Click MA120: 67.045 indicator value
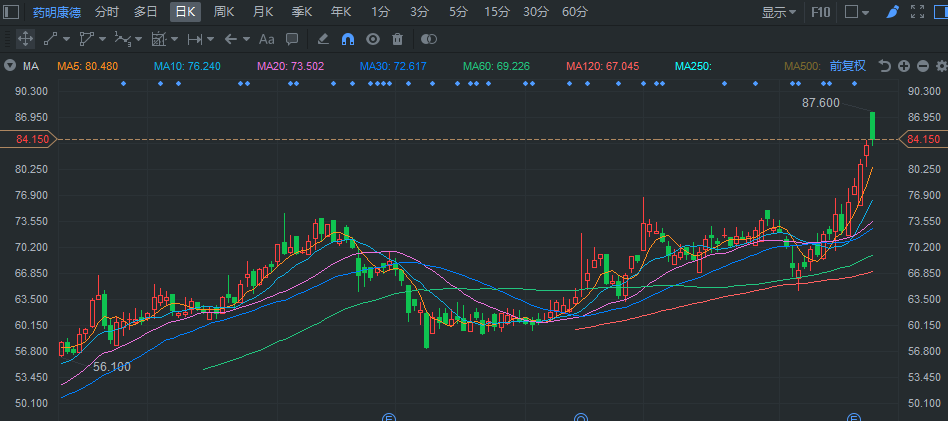The height and width of the screenshot is (421, 948). coord(602,66)
